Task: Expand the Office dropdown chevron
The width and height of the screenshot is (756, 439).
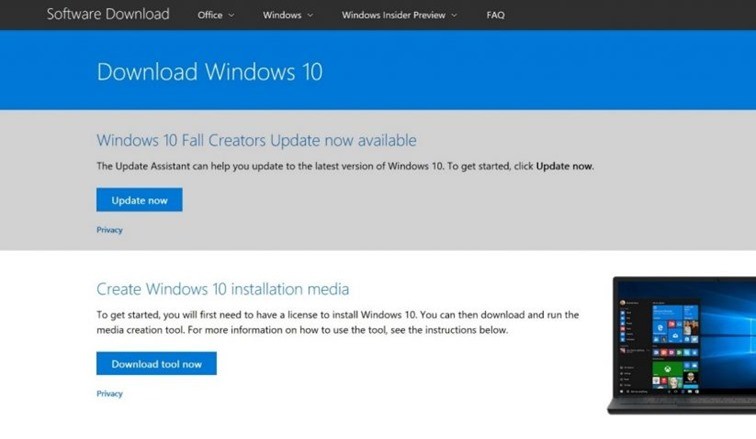Action: click(231, 15)
